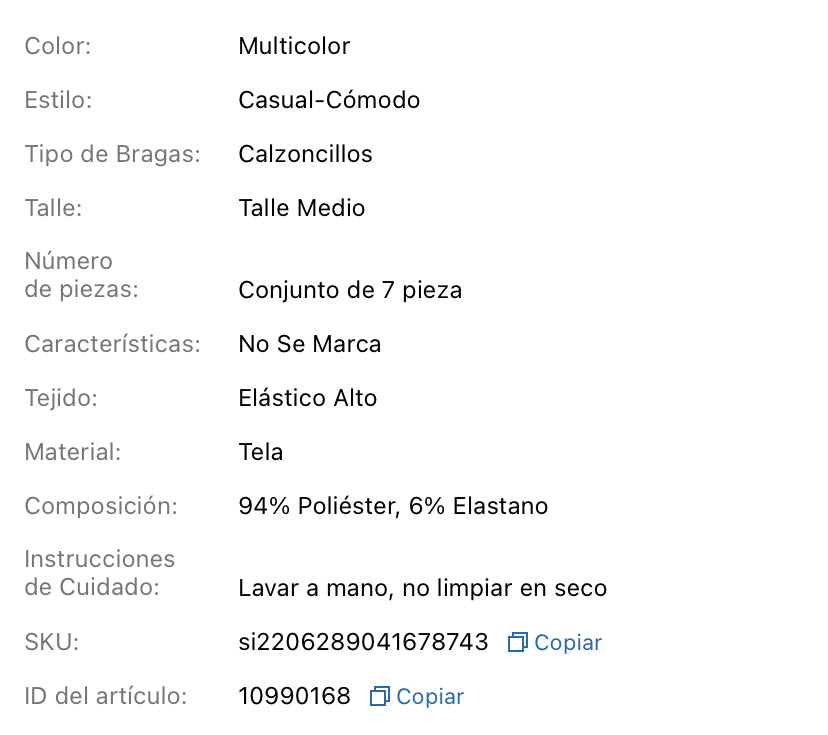Click the Talle Medio value
828x735 pixels.
[x=301, y=208]
